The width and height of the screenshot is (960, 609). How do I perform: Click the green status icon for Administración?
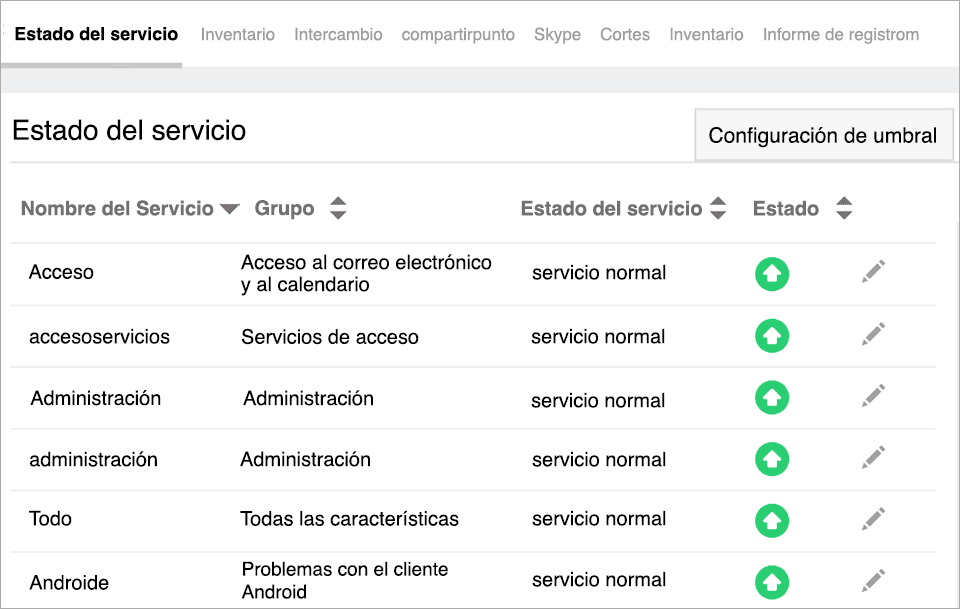point(772,397)
